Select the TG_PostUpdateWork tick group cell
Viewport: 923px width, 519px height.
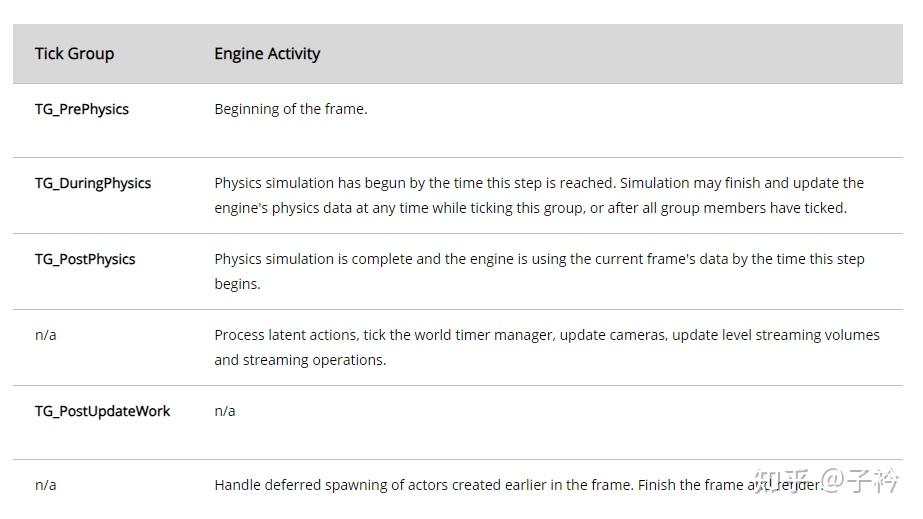103,411
